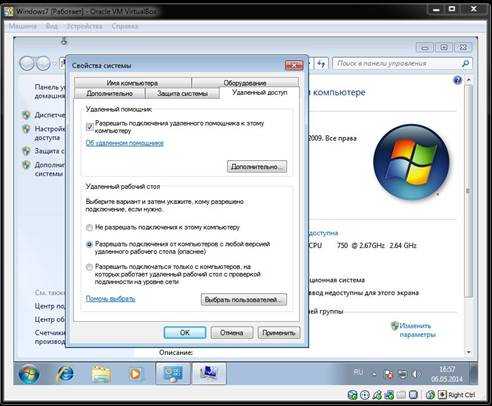Screen dimensions: 492x406
Task: Open Windows Media Player from taskbar
Action: [135, 374]
